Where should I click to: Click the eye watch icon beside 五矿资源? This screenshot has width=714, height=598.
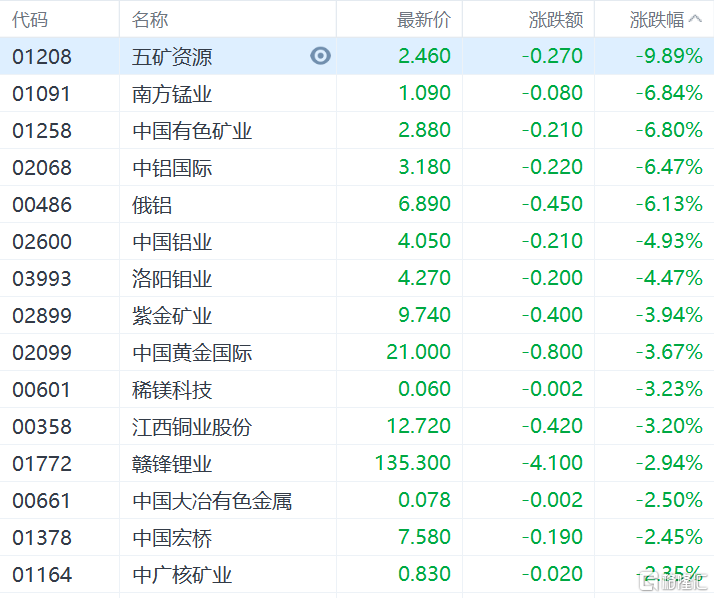(320, 56)
